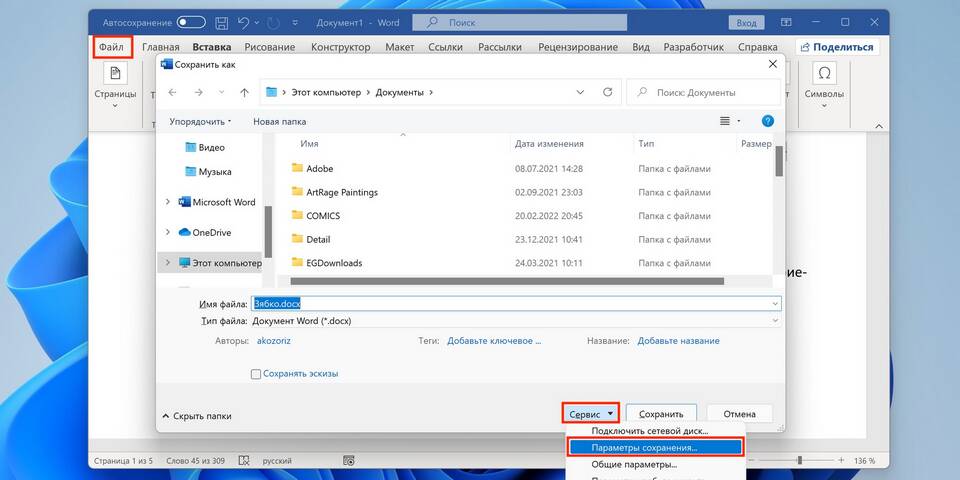
Task: Open the Упорядочить menu
Action: [x=200, y=121]
